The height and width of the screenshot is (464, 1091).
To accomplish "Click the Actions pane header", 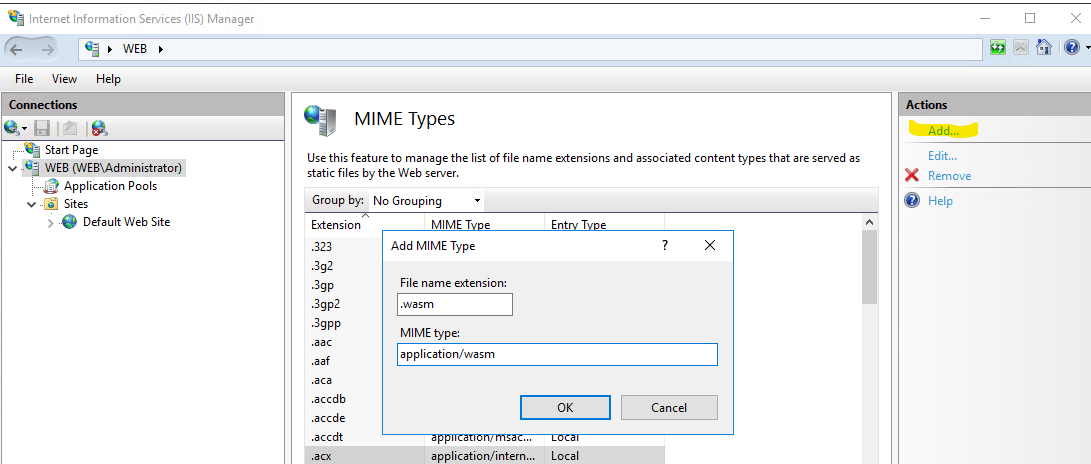I will pos(994,104).
